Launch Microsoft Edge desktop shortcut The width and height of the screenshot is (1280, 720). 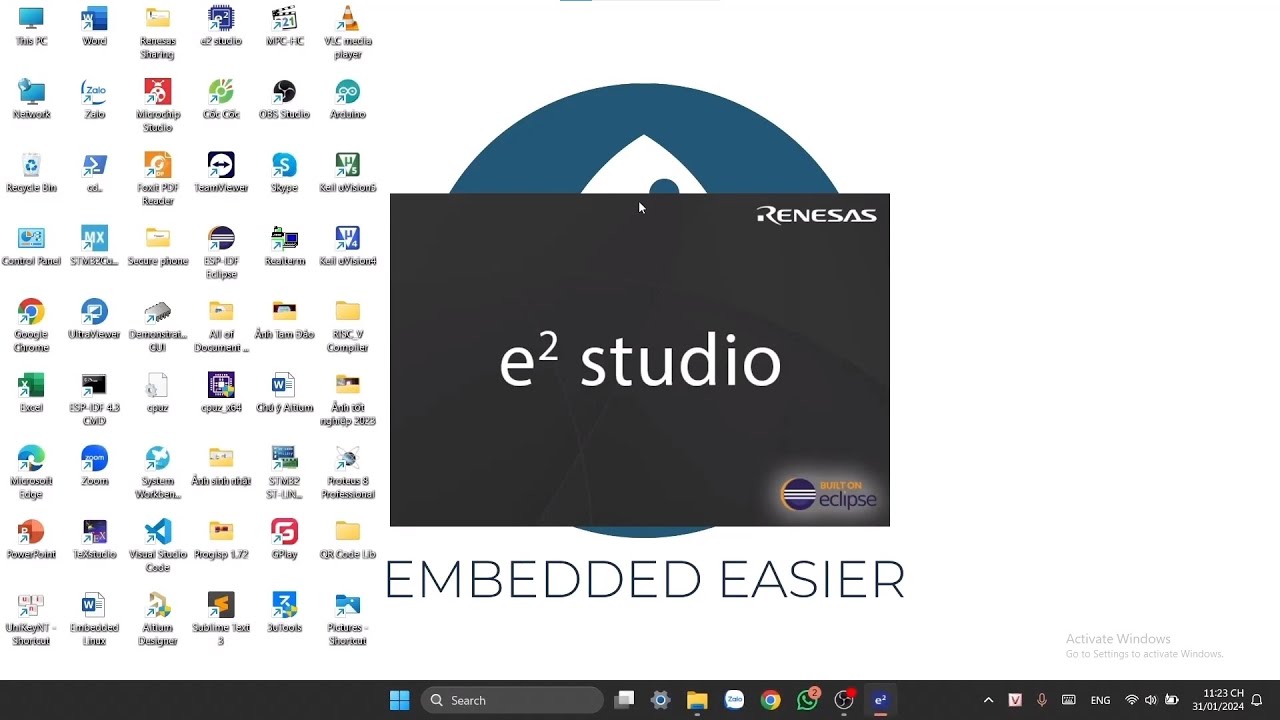click(x=31, y=471)
